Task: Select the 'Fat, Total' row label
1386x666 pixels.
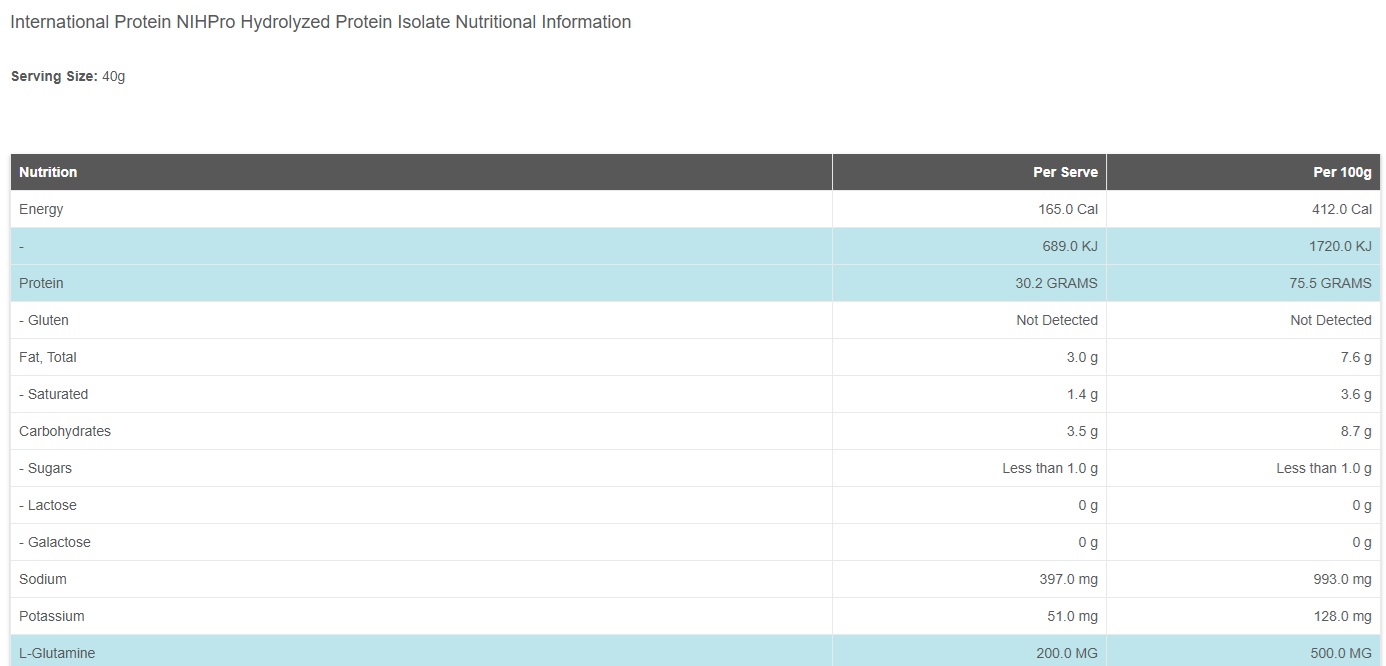Action: click(48, 357)
